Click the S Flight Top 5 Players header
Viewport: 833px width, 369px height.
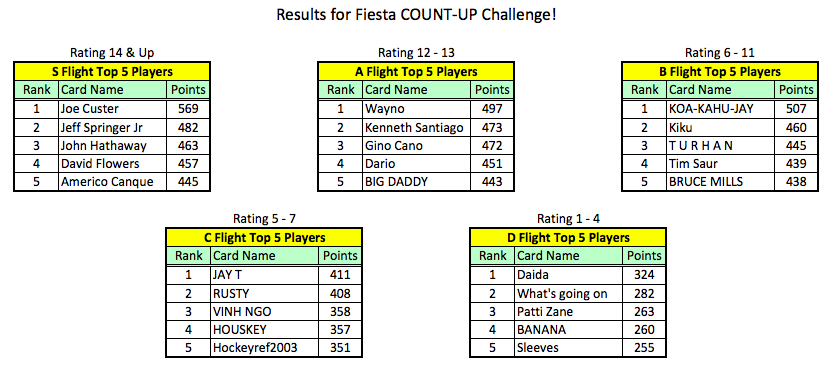112,72
